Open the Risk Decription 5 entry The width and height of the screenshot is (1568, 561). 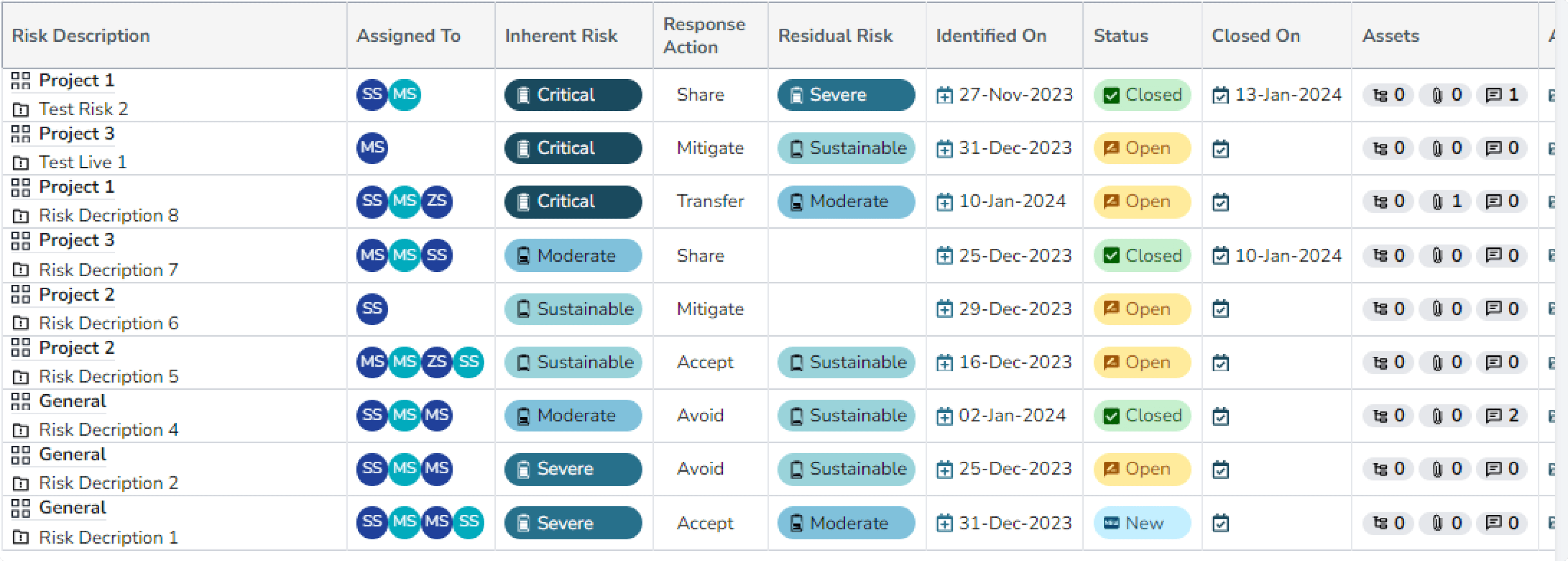pyautogui.click(x=109, y=377)
